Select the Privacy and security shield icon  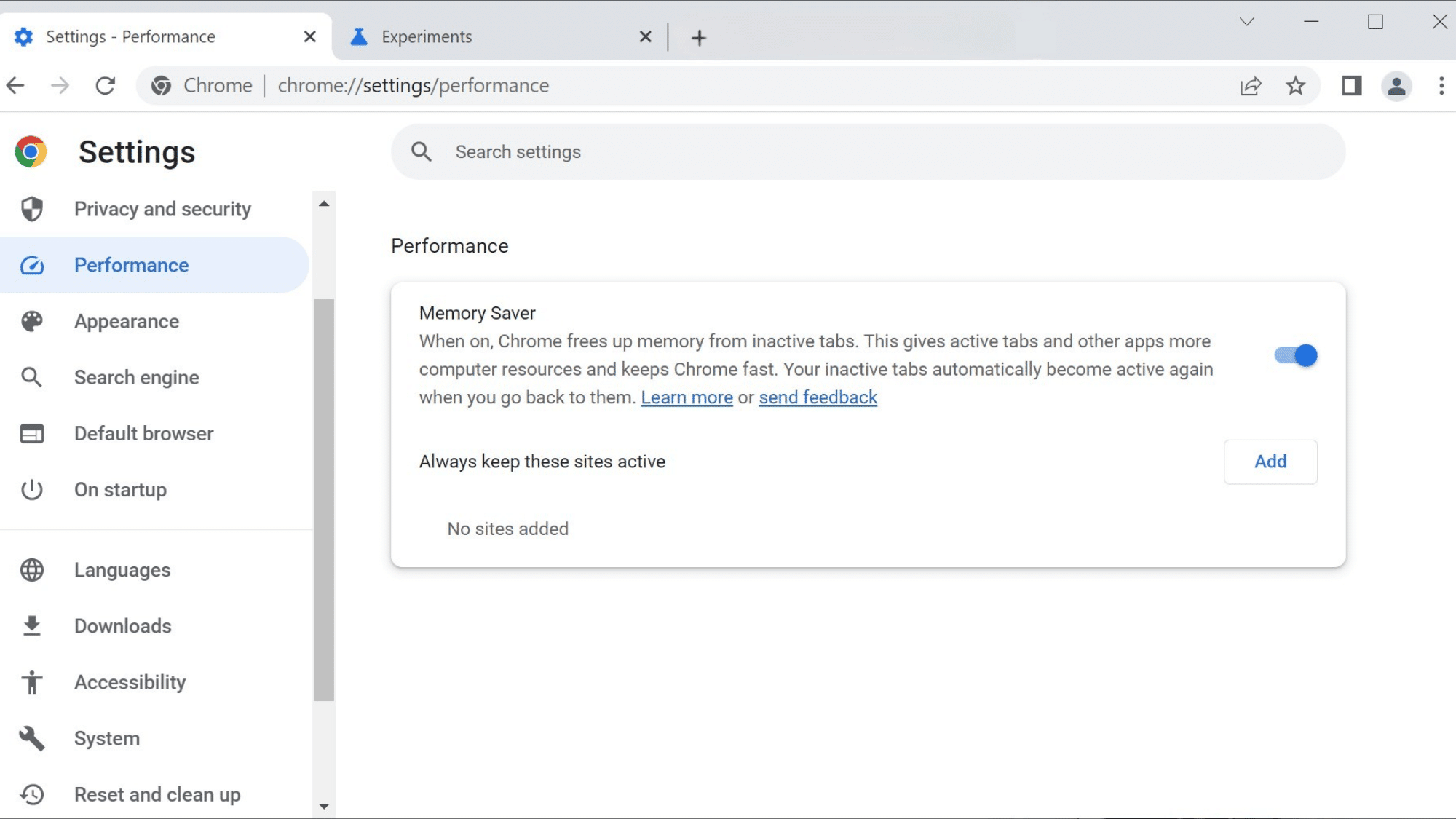point(31,209)
